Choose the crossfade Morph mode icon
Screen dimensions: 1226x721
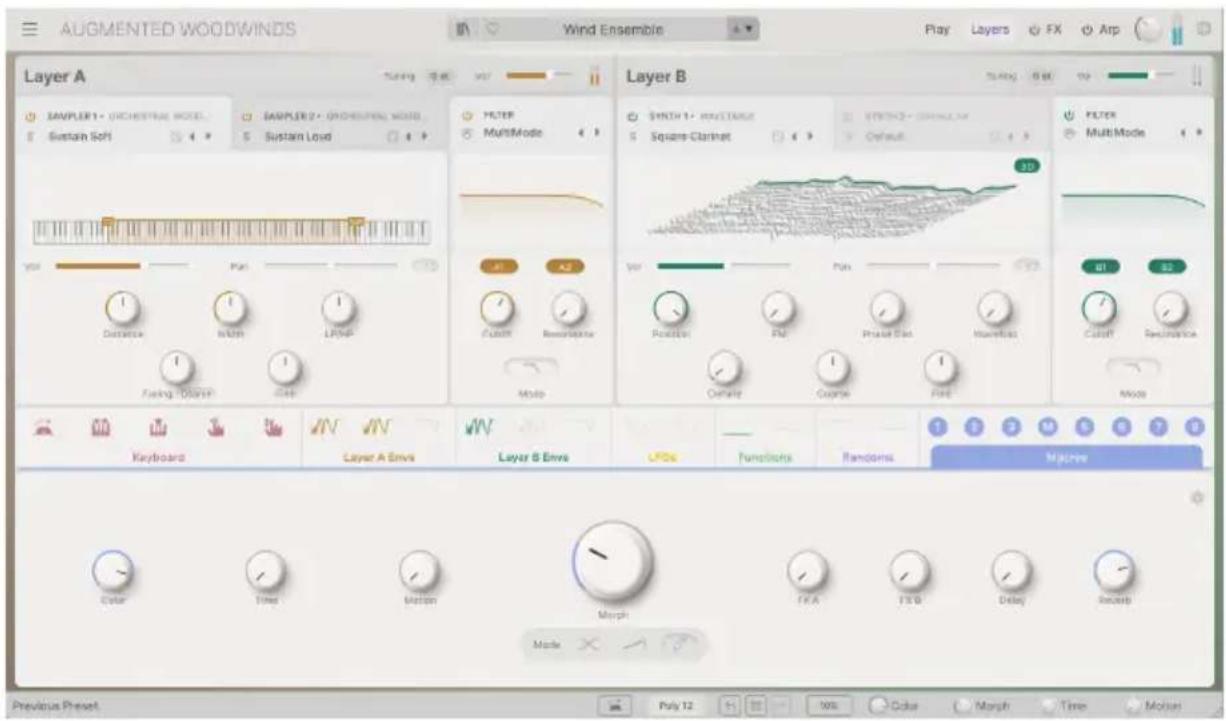pyautogui.click(x=590, y=645)
